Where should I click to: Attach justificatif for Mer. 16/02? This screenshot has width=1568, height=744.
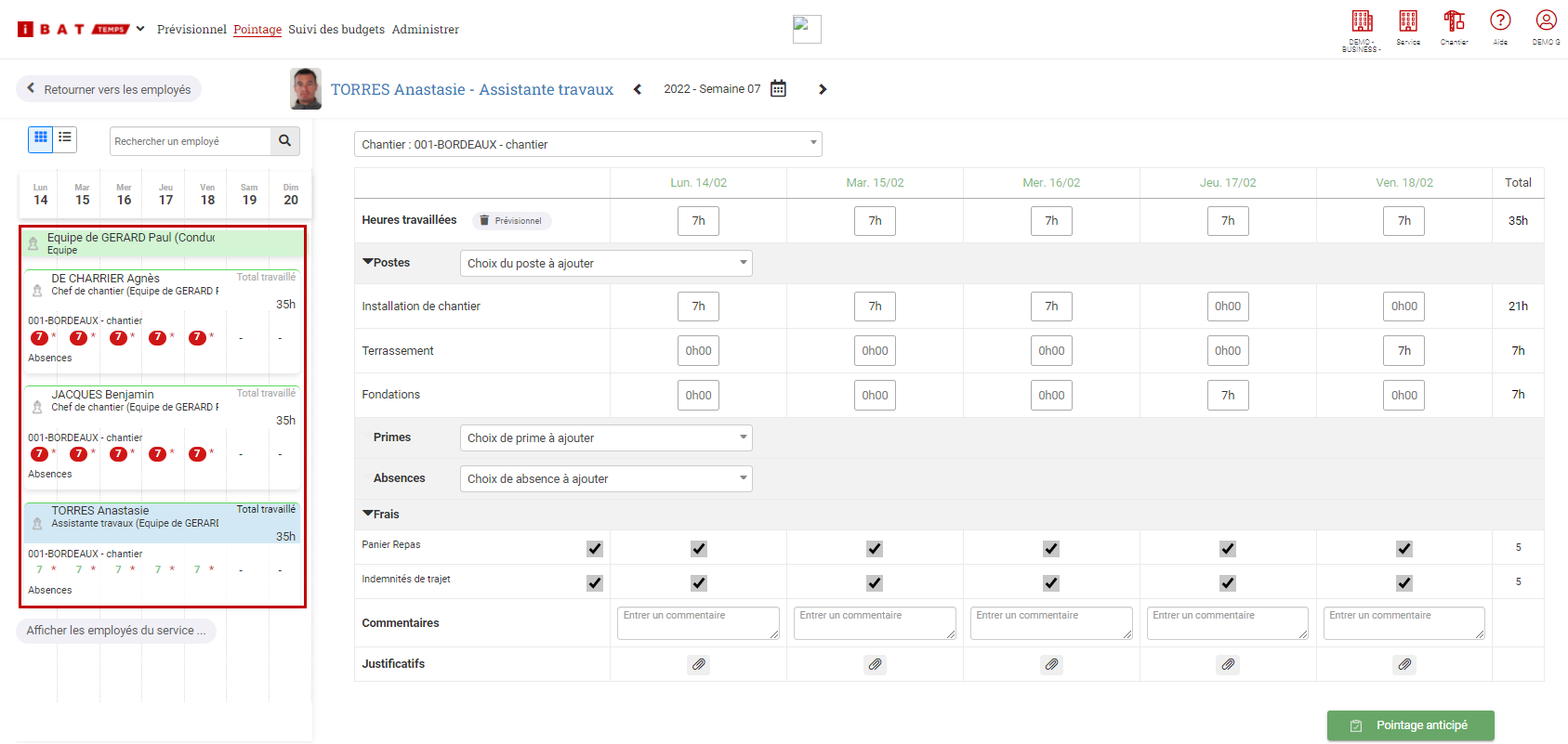1051,664
